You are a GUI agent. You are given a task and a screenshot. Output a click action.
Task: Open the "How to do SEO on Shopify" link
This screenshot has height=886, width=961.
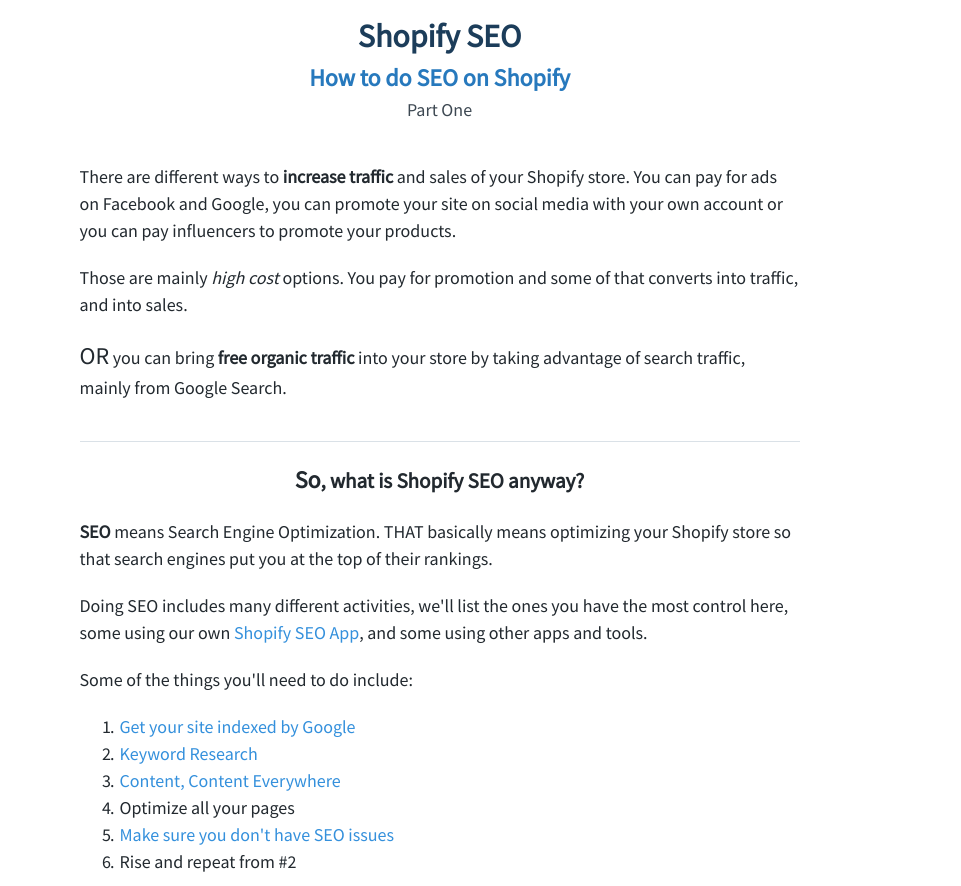click(x=439, y=78)
